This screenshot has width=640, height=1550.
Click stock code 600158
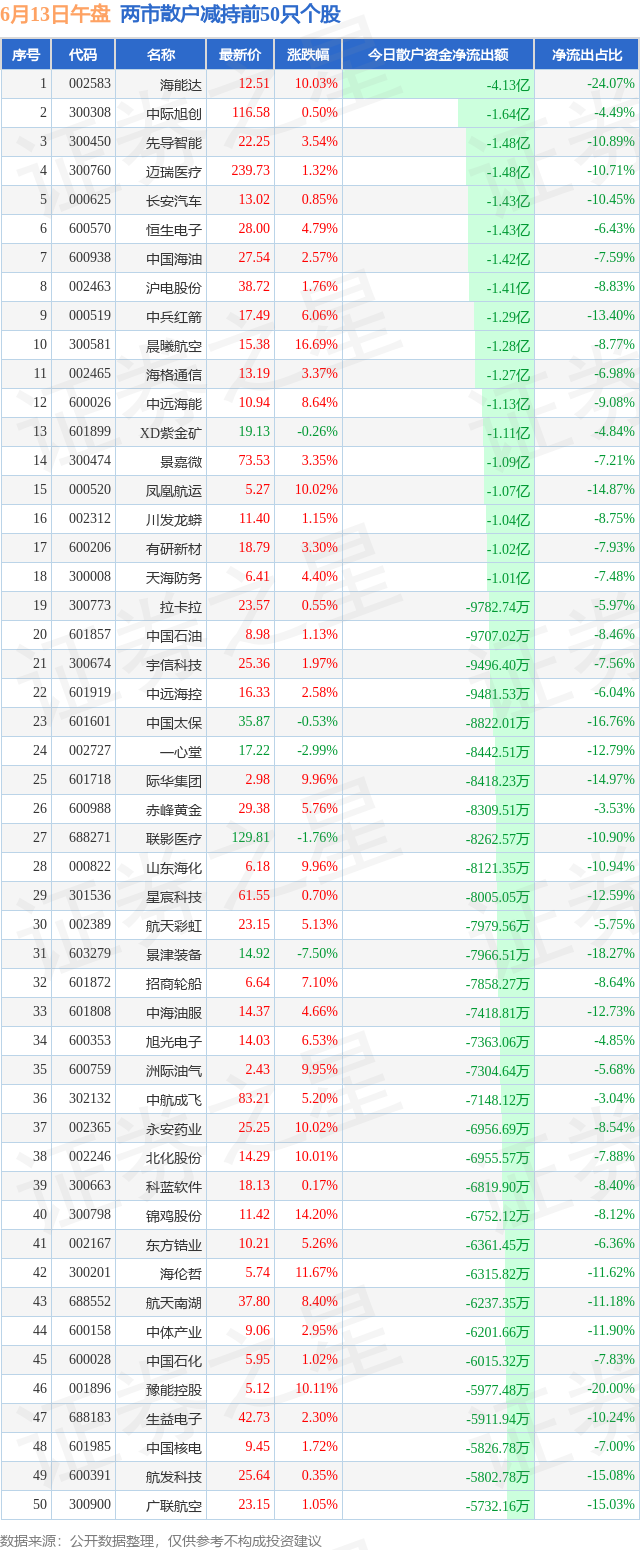click(90, 1331)
